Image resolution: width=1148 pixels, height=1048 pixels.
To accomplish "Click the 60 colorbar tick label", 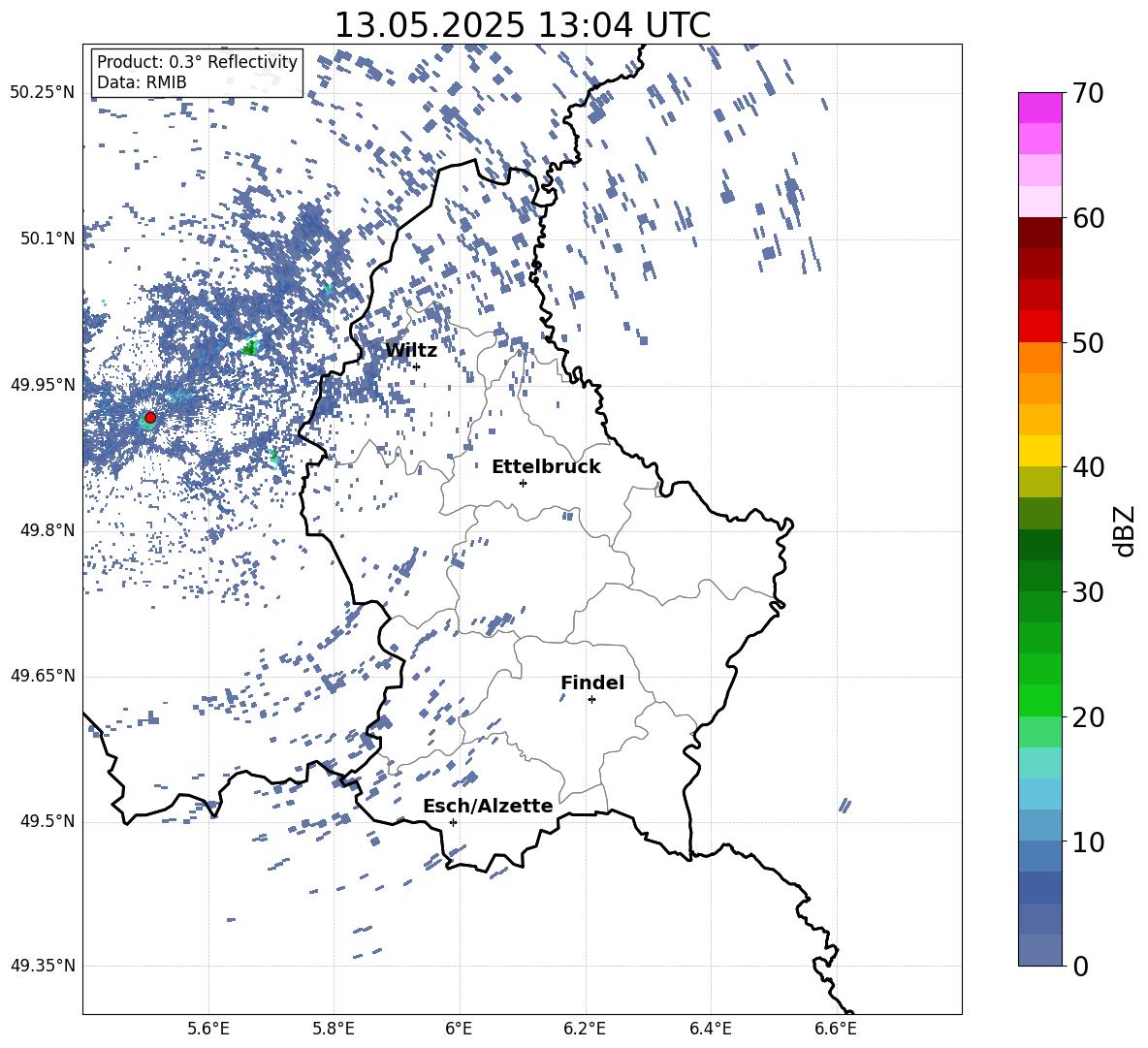I will click(1088, 218).
